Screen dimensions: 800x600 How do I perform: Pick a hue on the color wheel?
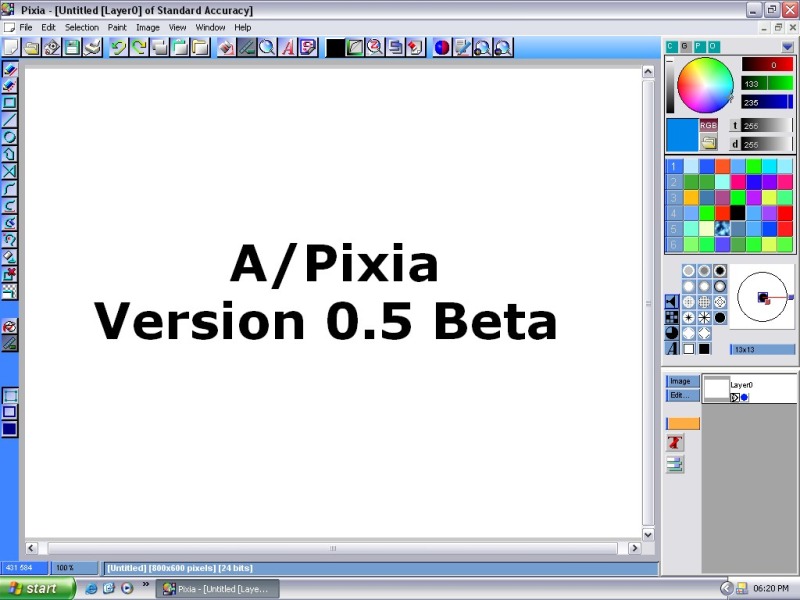(705, 85)
